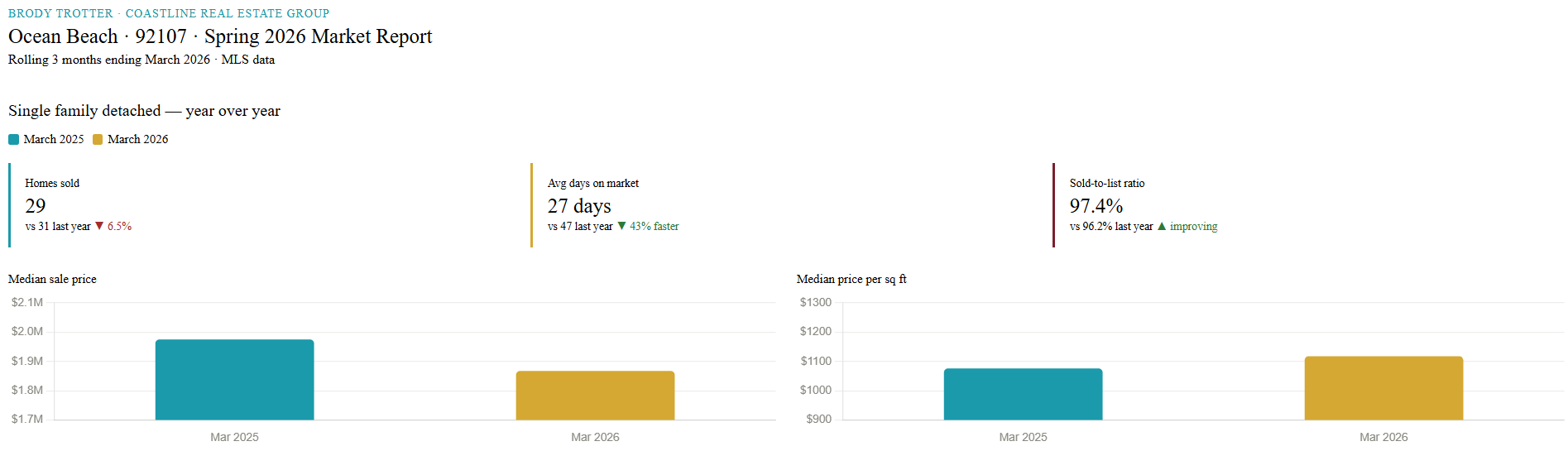
Task: Click the gold March 2026 legend swatch
Action: coord(98,140)
